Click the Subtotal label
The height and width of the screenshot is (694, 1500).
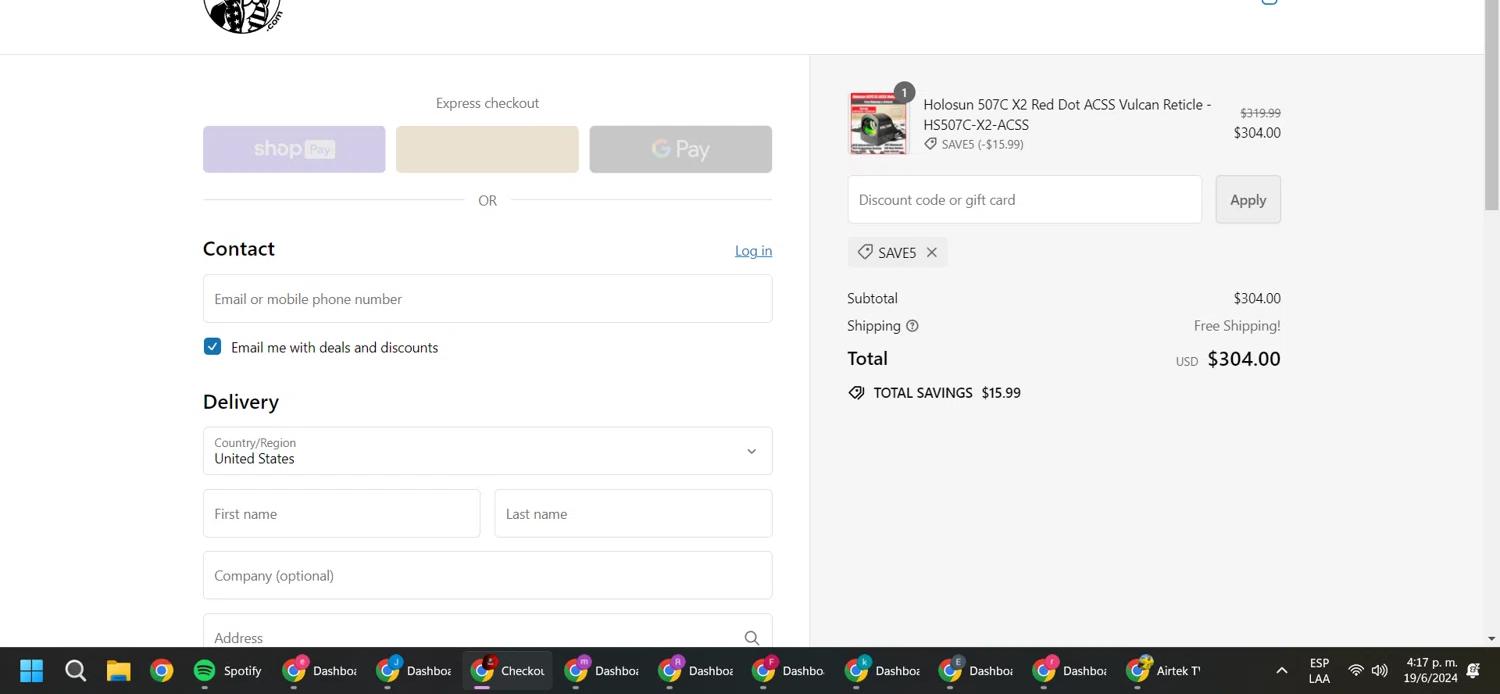point(872,298)
